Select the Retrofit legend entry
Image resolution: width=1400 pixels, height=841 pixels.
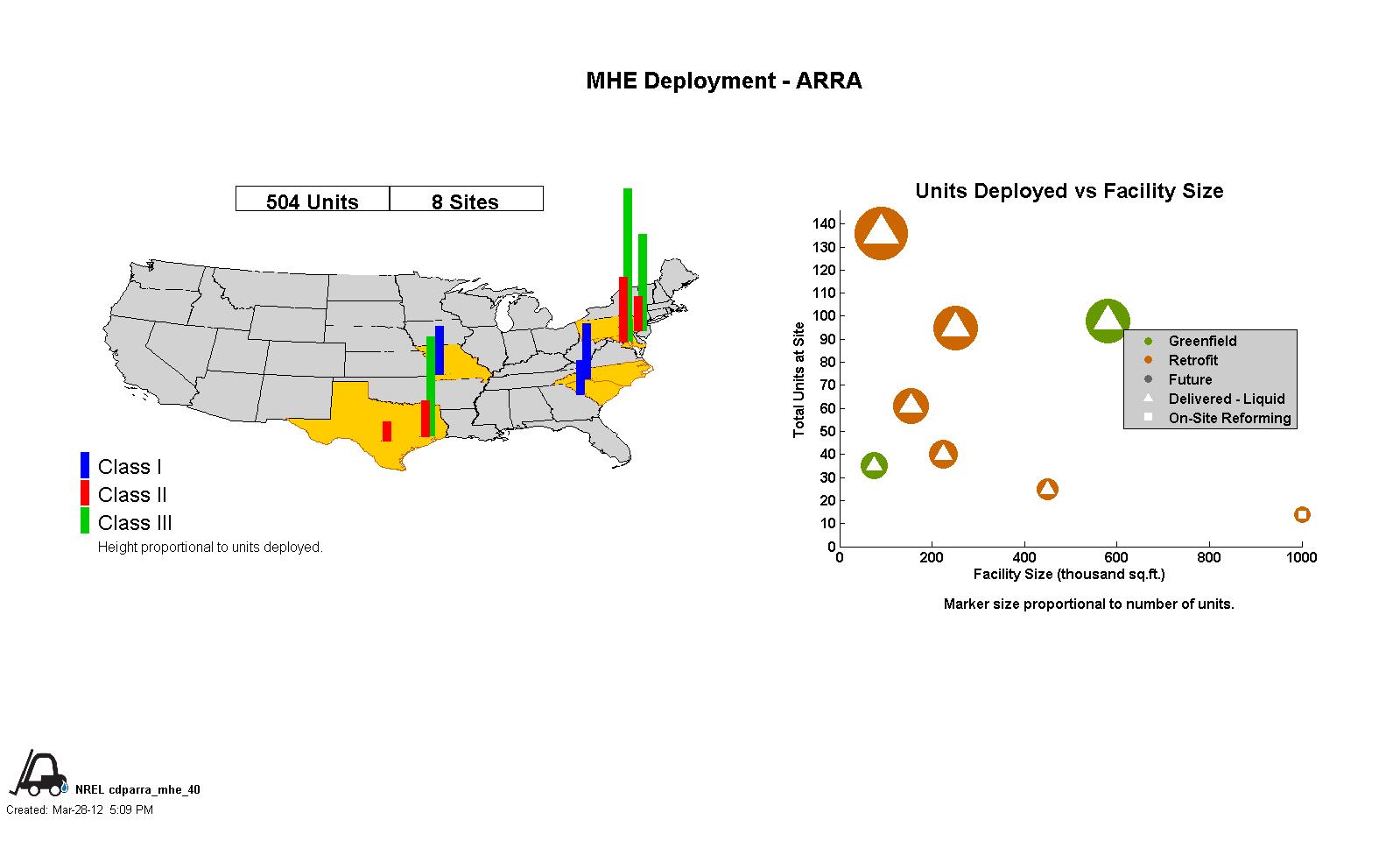pyautogui.click(x=1192, y=360)
